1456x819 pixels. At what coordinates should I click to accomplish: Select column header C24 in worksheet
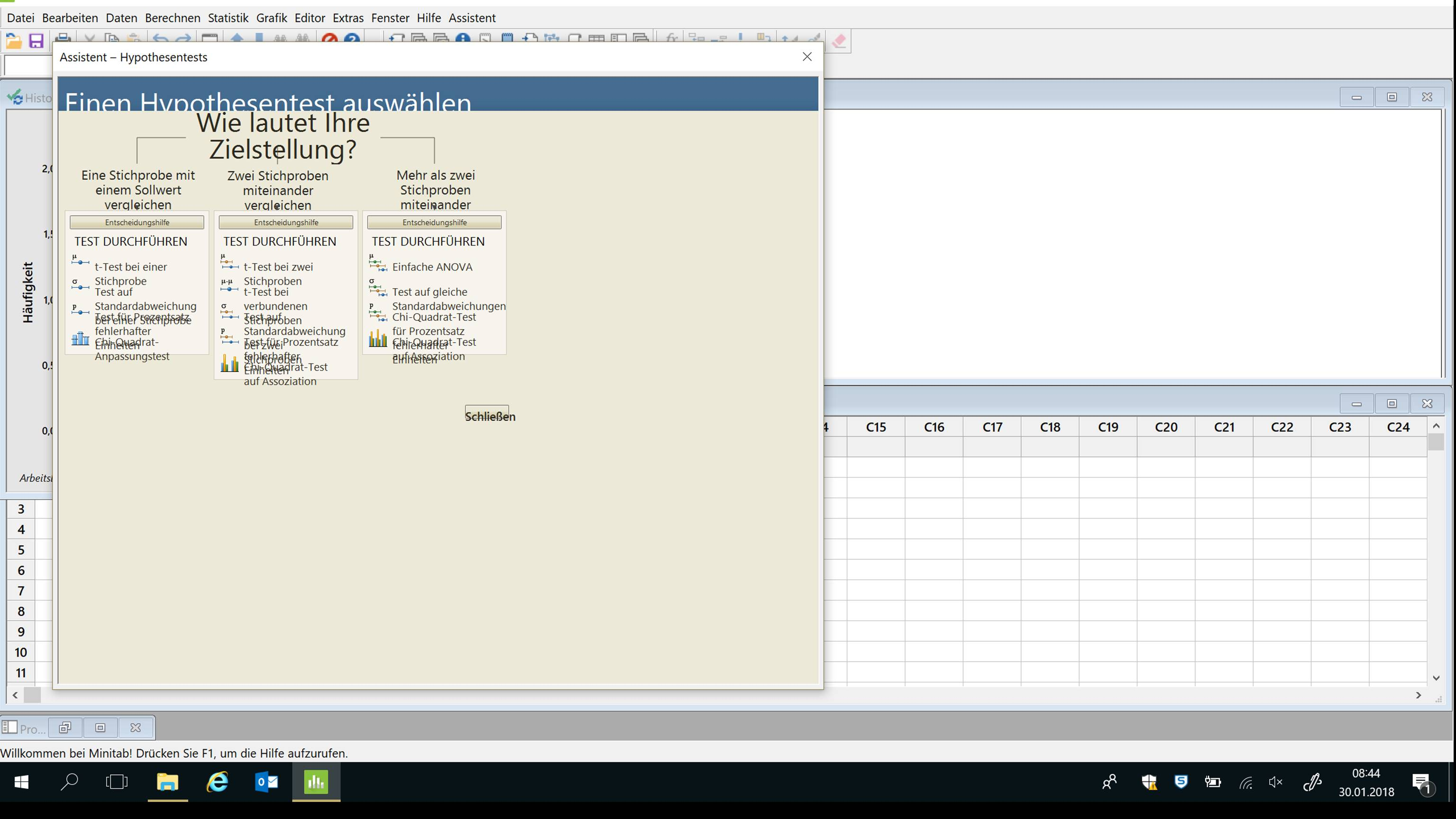tap(1398, 427)
